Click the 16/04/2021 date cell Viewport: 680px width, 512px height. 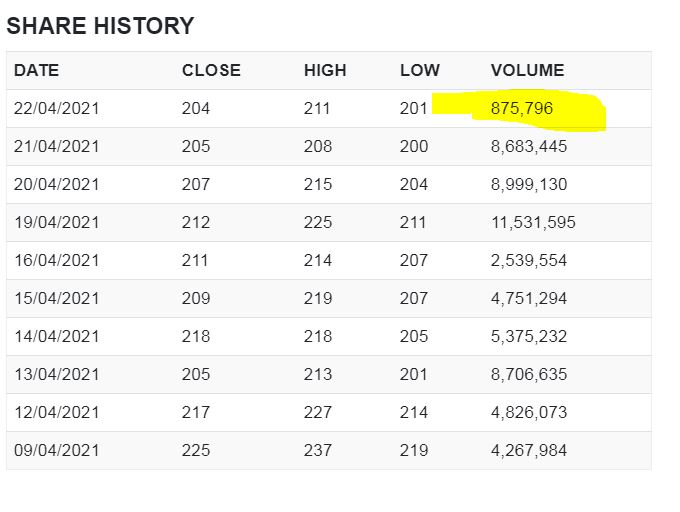57,260
